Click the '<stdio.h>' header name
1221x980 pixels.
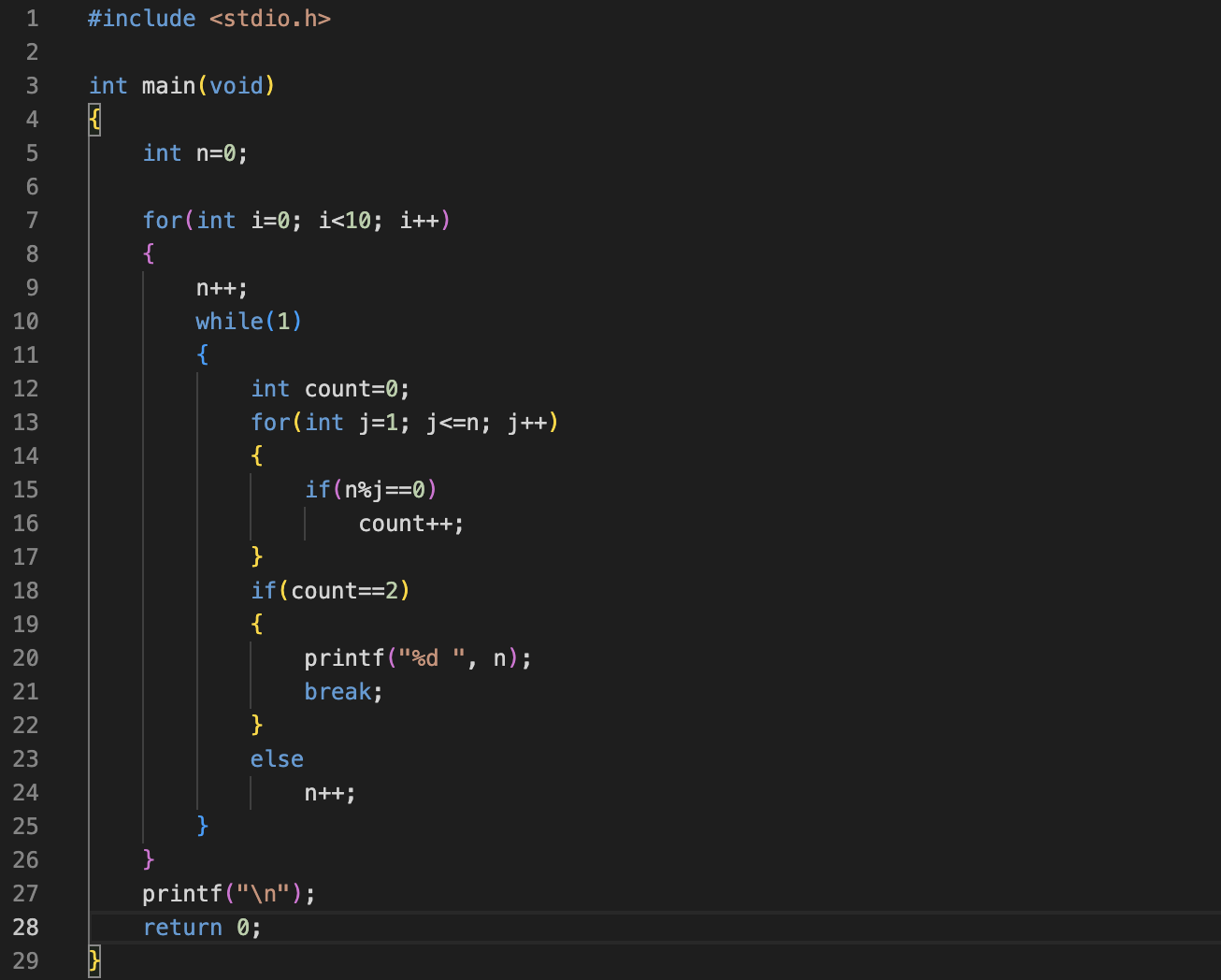(270, 19)
